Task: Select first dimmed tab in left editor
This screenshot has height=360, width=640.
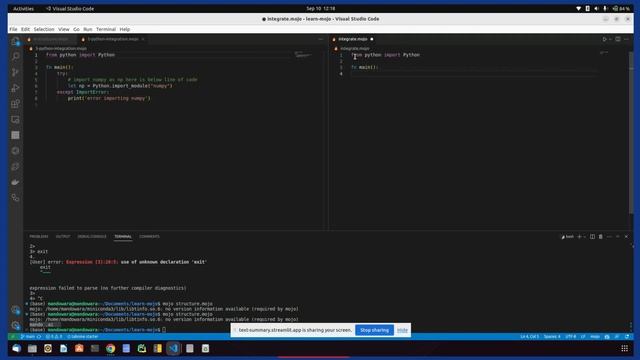Action: pos(51,39)
